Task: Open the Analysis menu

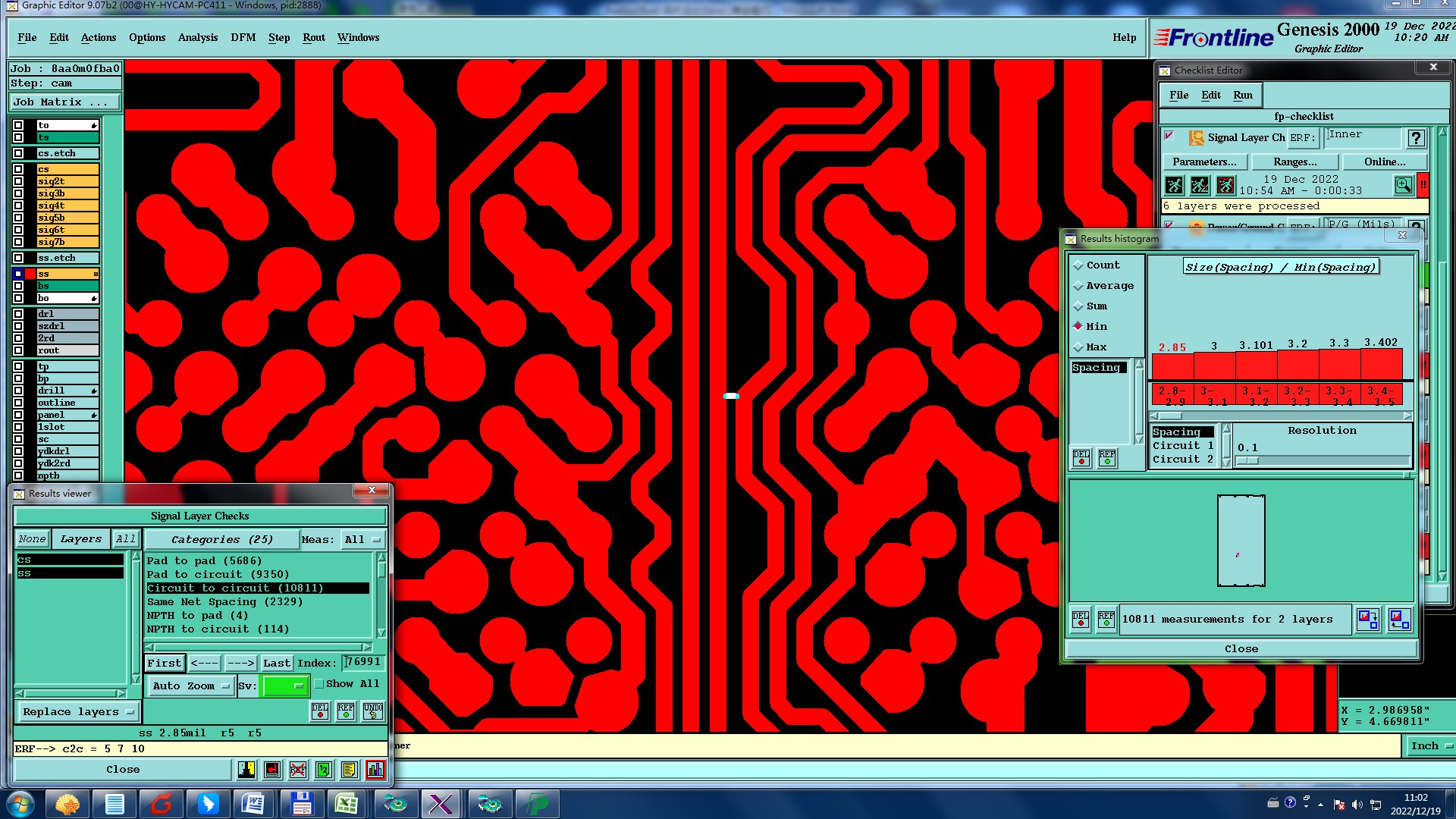Action: coord(197,37)
